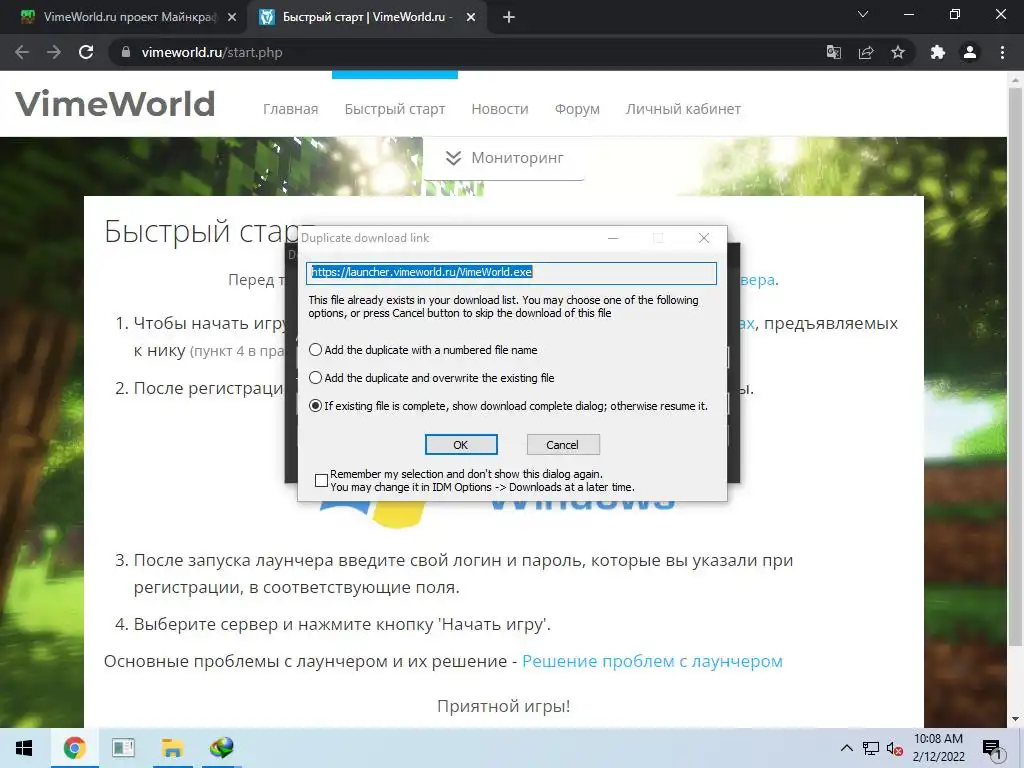Switch to VimeWorld.ru проект Майнкрафт tab
This screenshot has height=768, width=1024.
click(124, 17)
